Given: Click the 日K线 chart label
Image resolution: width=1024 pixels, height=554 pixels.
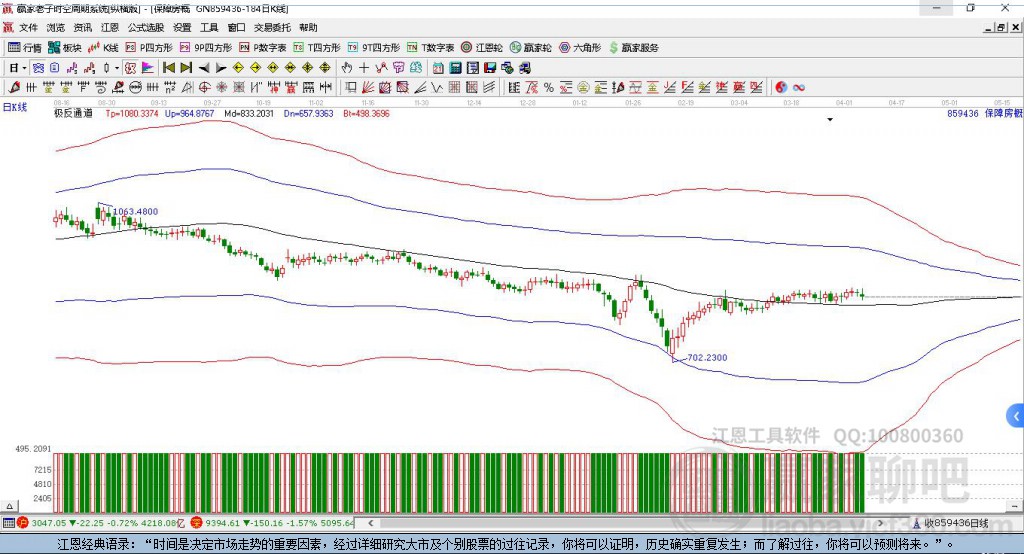Looking at the screenshot, I should point(15,107).
